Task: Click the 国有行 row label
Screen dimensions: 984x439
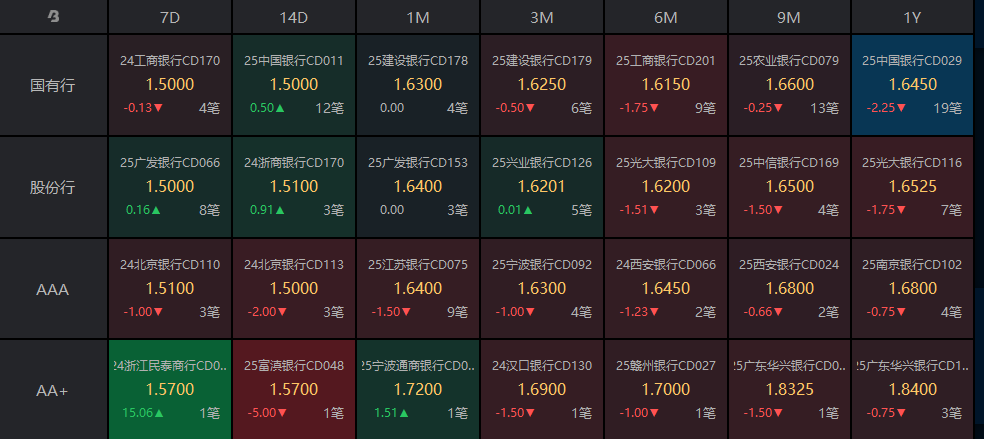Action: (53, 85)
